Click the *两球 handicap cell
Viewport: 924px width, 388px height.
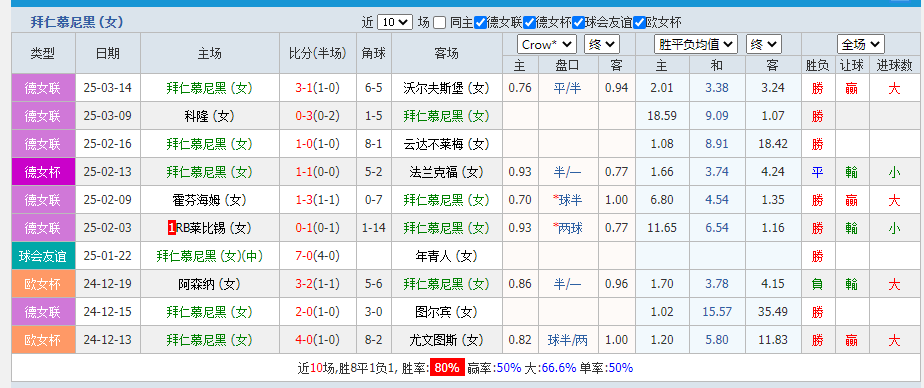pyautogui.click(x=567, y=228)
